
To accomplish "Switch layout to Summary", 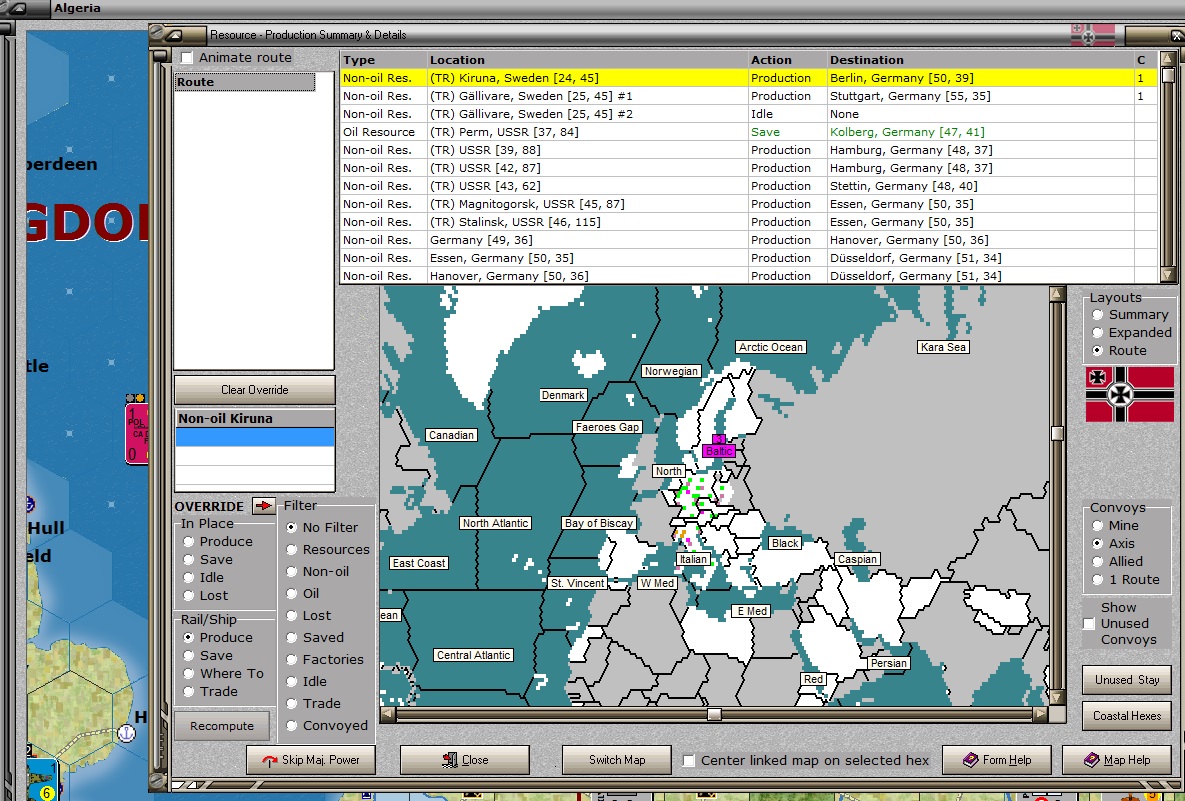I will [x=1097, y=315].
